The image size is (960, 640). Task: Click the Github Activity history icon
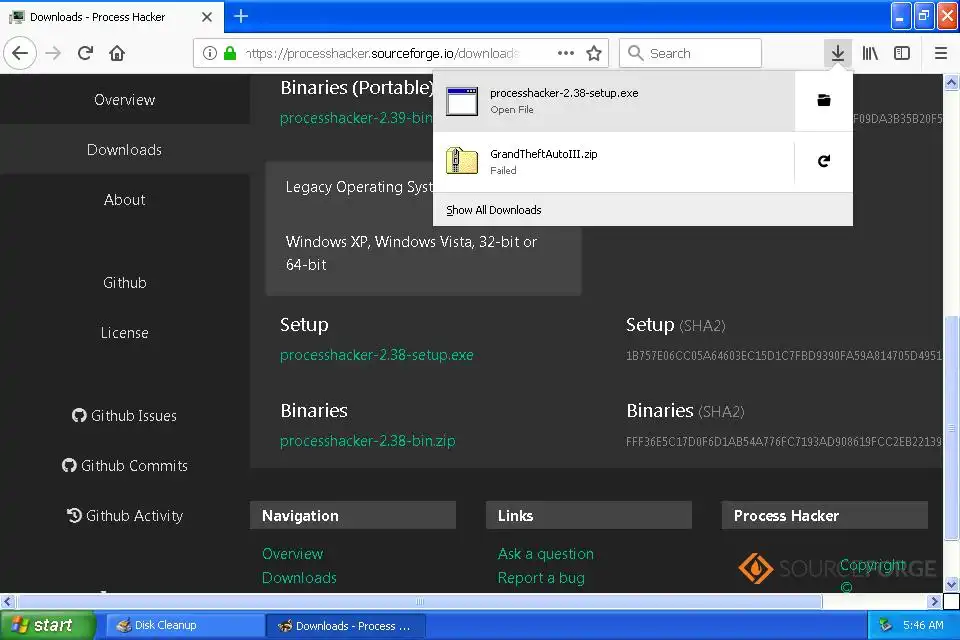click(x=74, y=516)
